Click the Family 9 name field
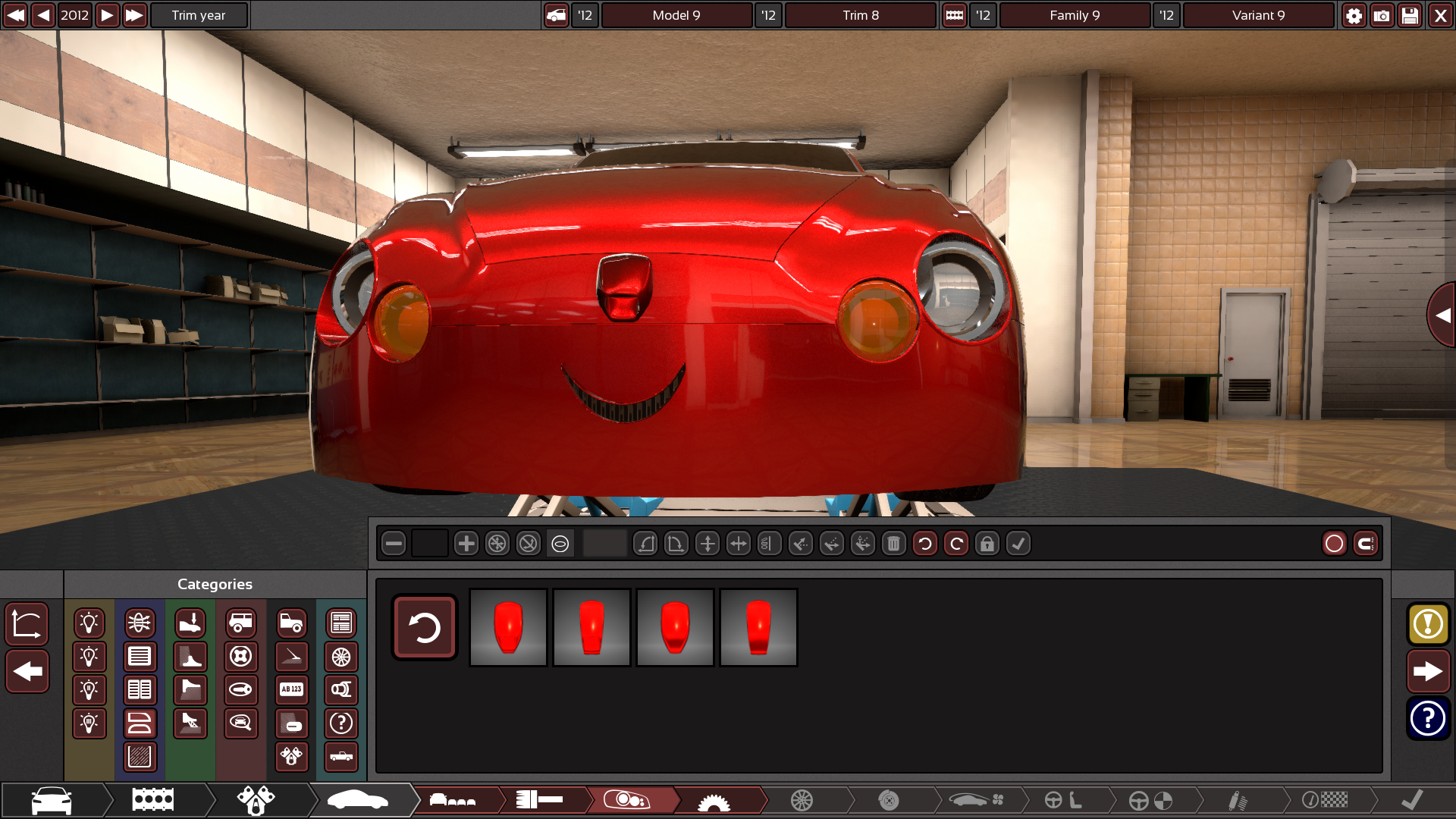 (x=1075, y=15)
